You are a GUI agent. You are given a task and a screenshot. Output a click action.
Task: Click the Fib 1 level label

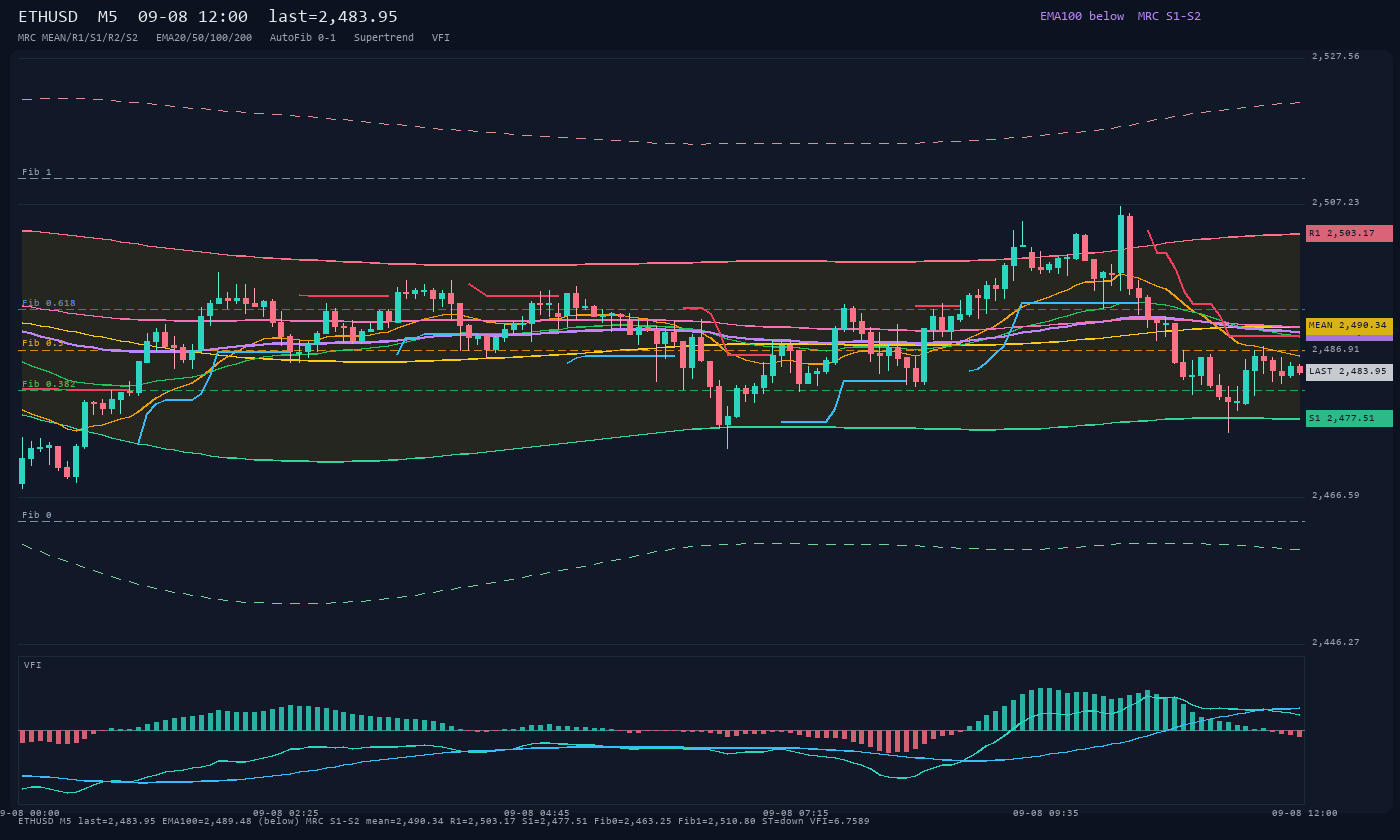(x=37, y=172)
